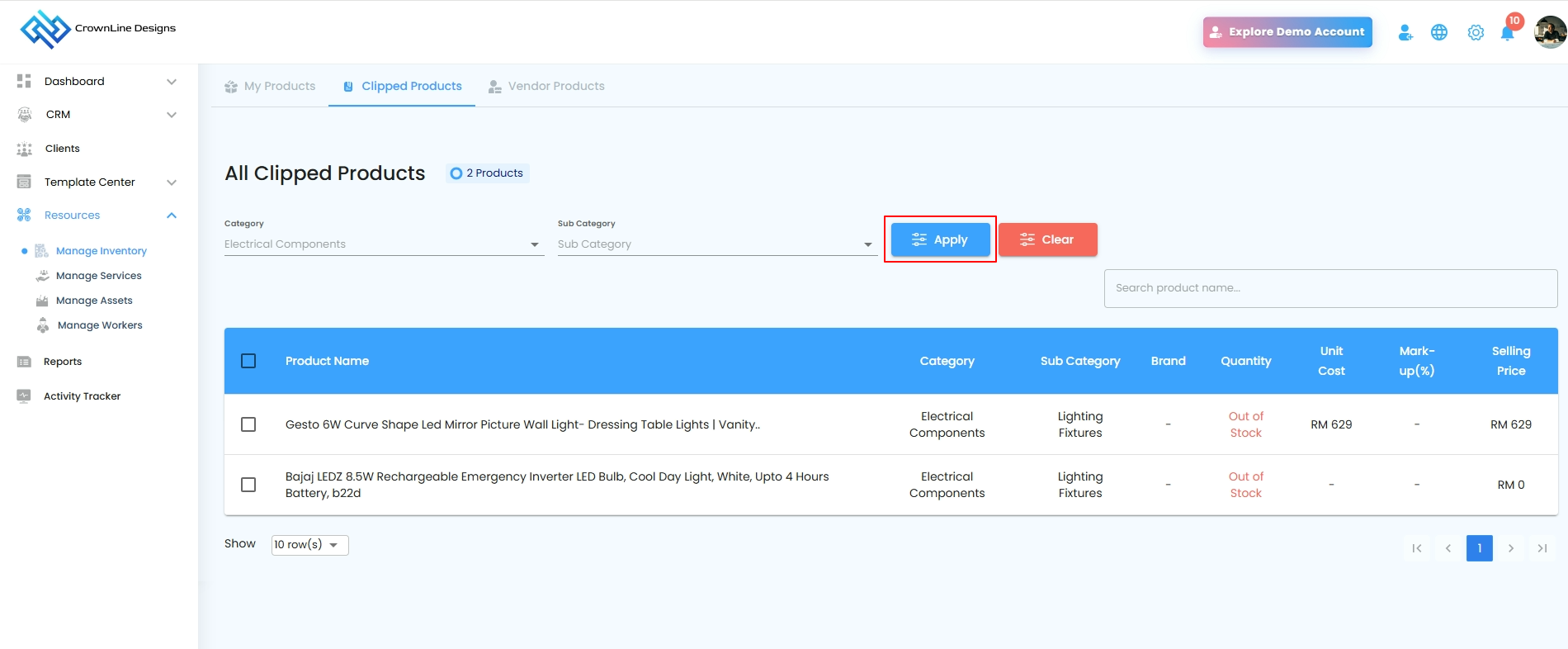Click the Clipped Products tab icon
Viewport: 1568px width, 649px height.
tap(348, 87)
